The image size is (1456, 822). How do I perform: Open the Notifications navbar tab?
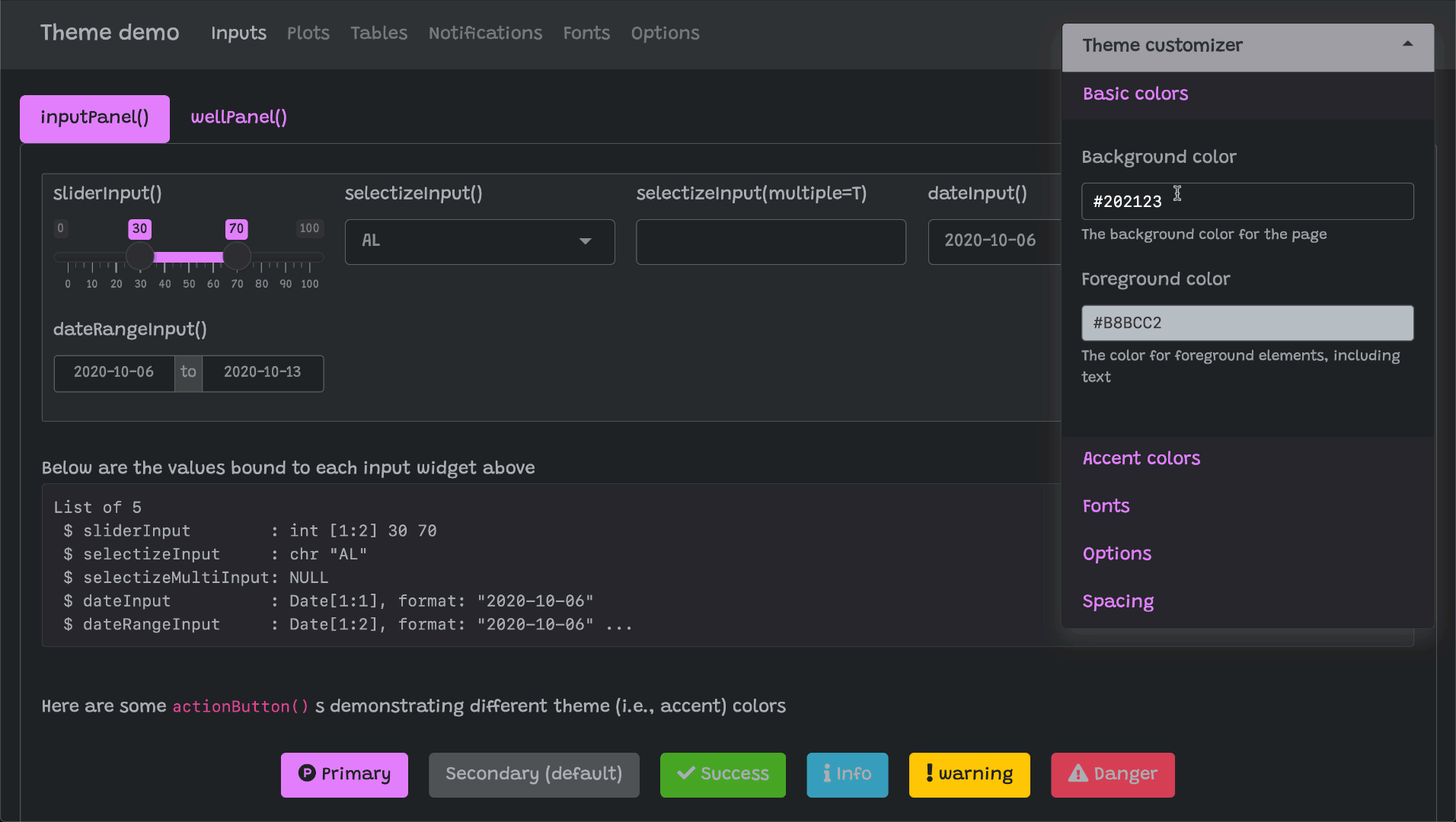[x=485, y=33]
